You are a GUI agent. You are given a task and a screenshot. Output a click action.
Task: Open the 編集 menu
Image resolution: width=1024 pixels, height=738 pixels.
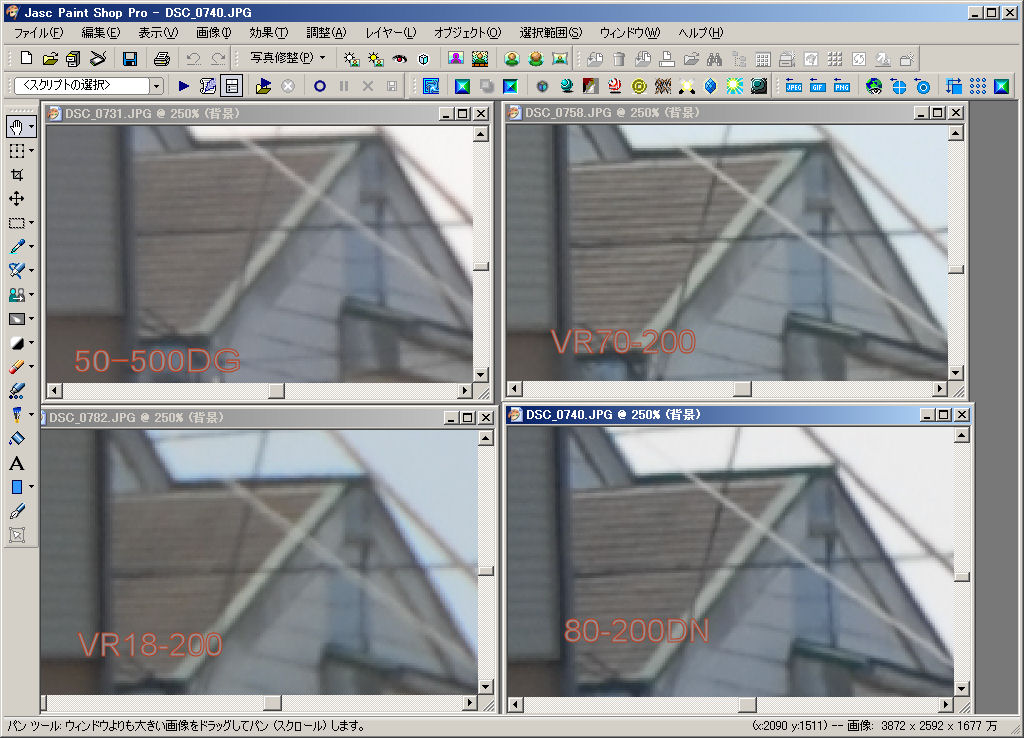point(101,33)
